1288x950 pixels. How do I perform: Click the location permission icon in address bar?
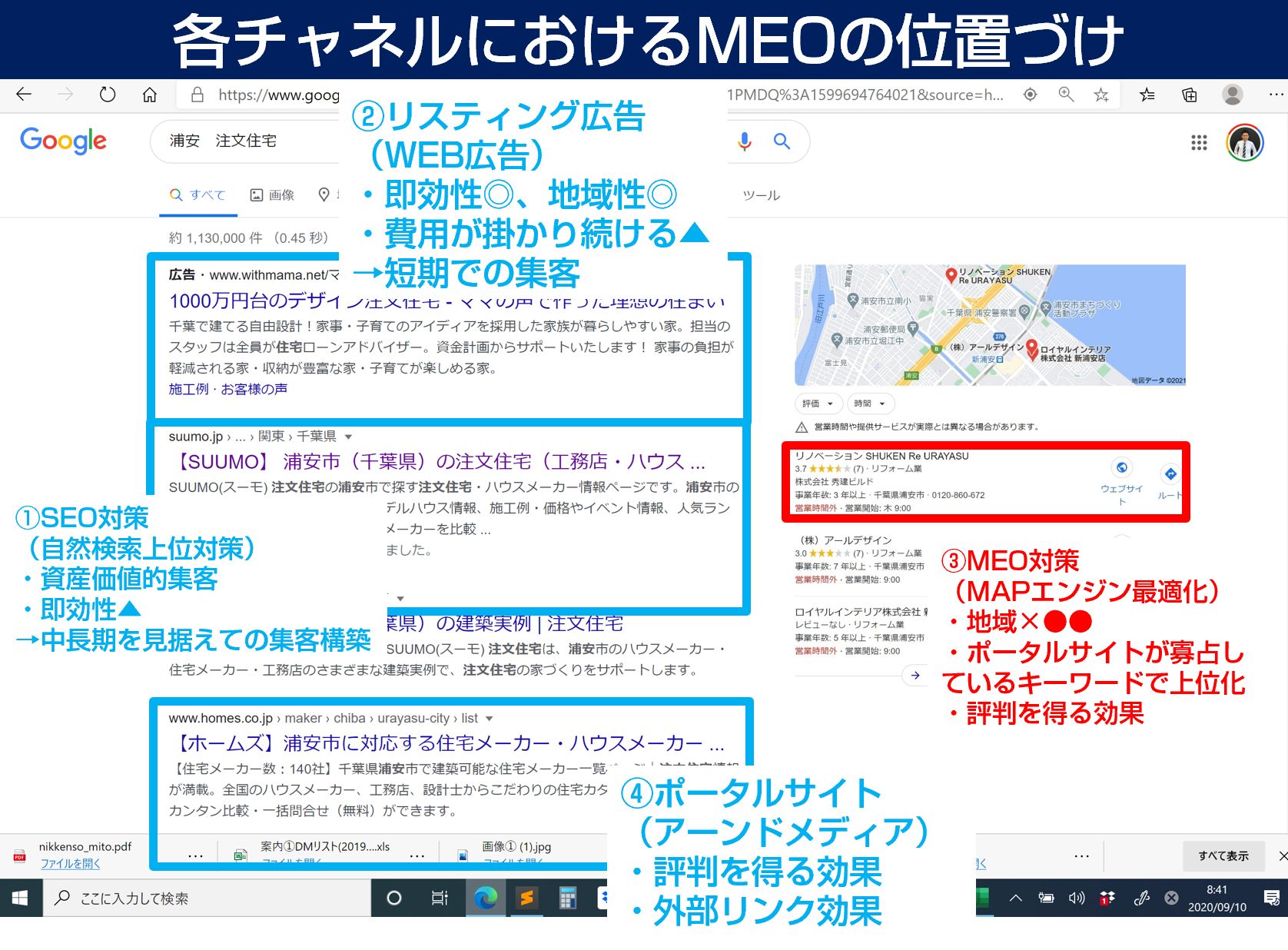(1030, 95)
